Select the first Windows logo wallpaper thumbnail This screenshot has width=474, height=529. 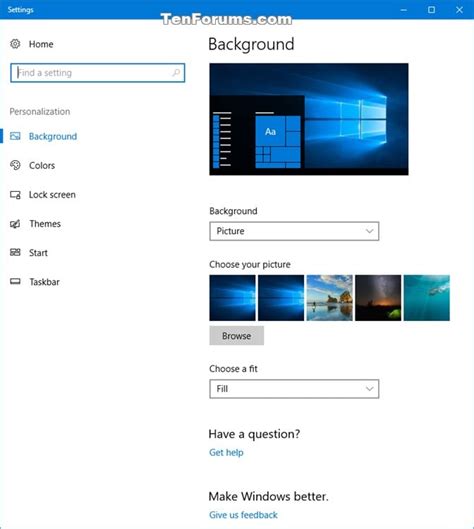pos(232,298)
